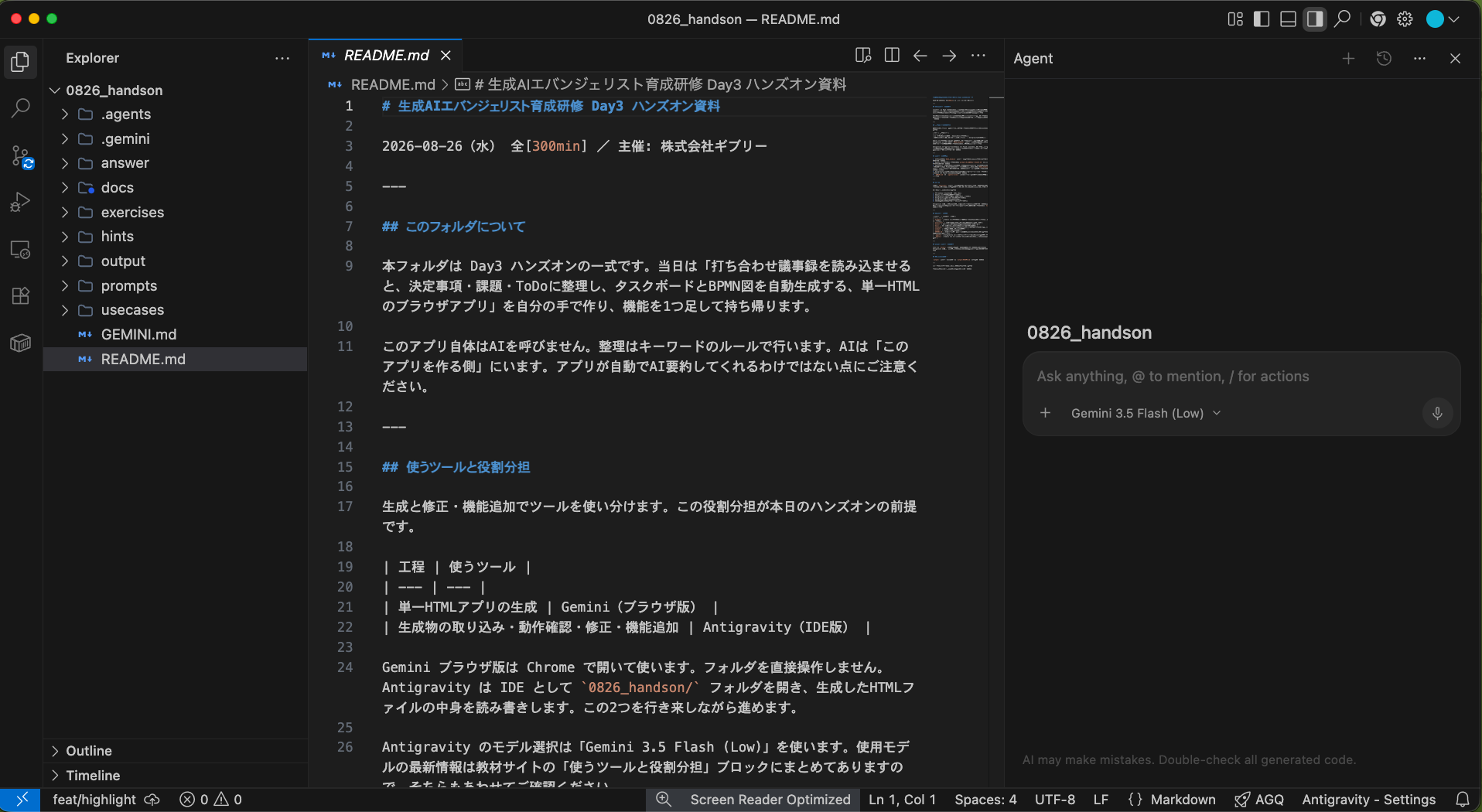
Task: Change indentation via Spaces: 4
Action: (985, 800)
